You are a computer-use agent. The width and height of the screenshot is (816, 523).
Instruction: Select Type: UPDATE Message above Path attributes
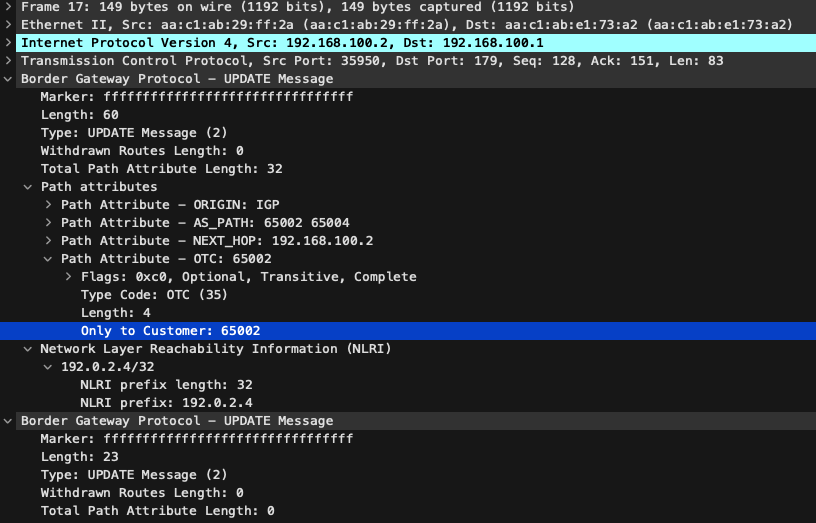(x=134, y=133)
